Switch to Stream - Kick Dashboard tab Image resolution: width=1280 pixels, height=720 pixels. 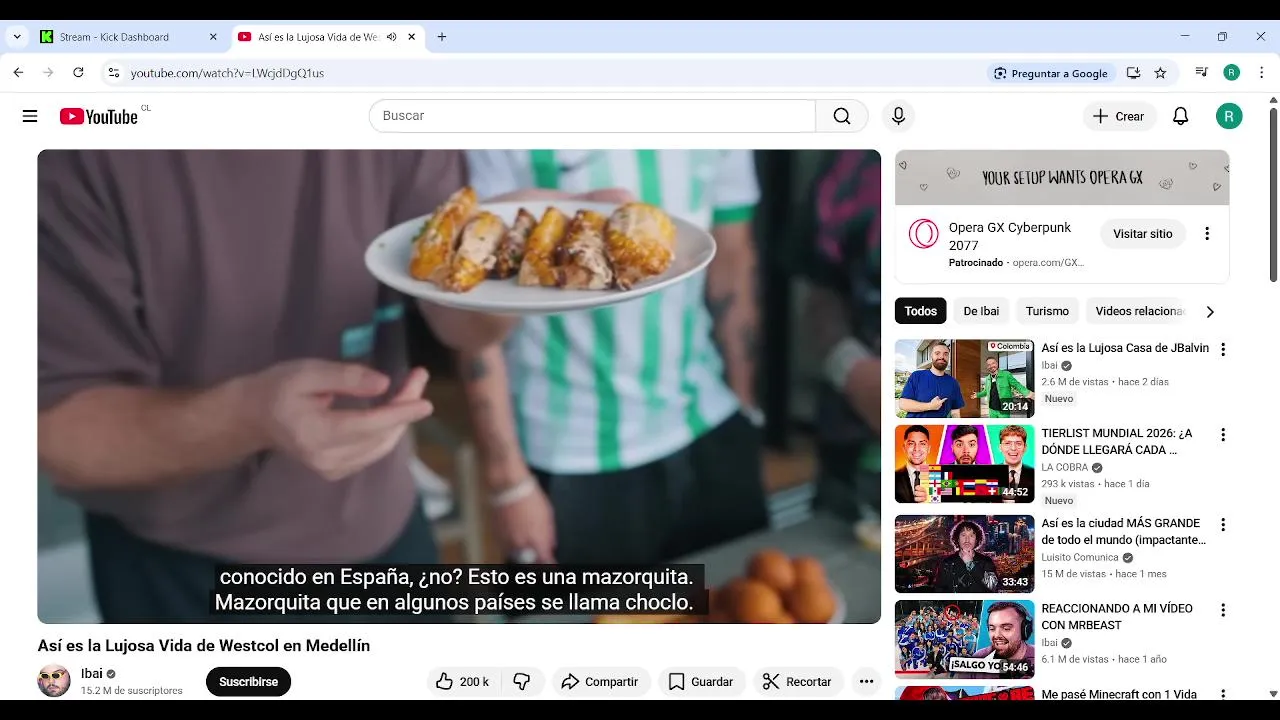(x=115, y=37)
